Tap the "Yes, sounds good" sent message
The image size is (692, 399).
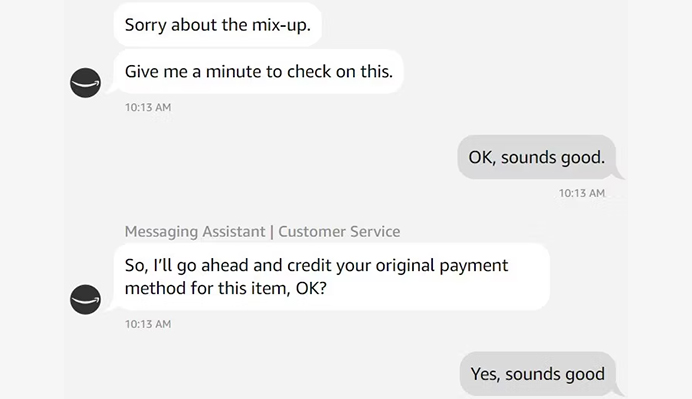tap(538, 374)
